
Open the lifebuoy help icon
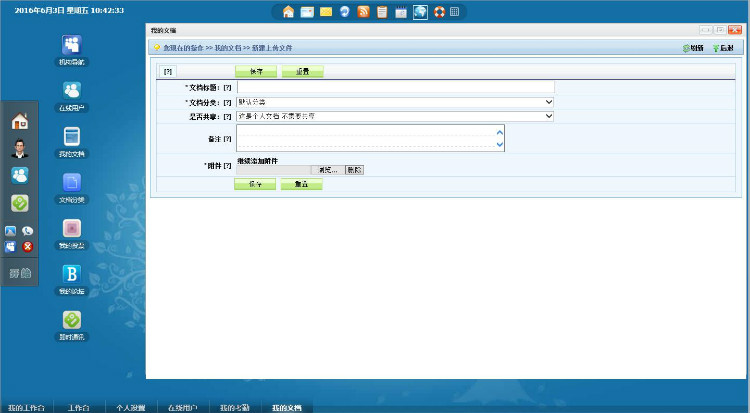pos(439,12)
